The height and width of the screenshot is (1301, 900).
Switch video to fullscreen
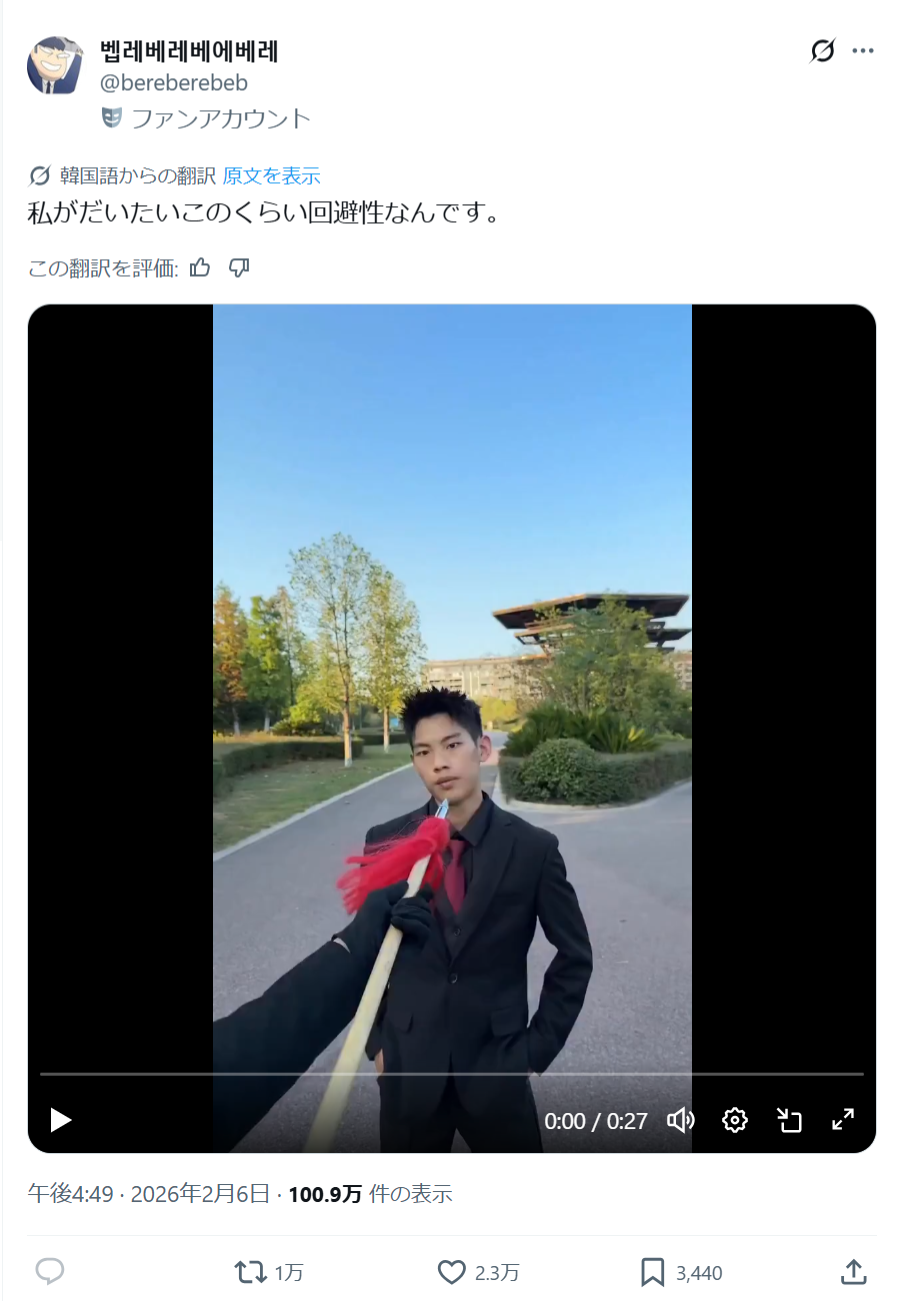pyautogui.click(x=843, y=1120)
